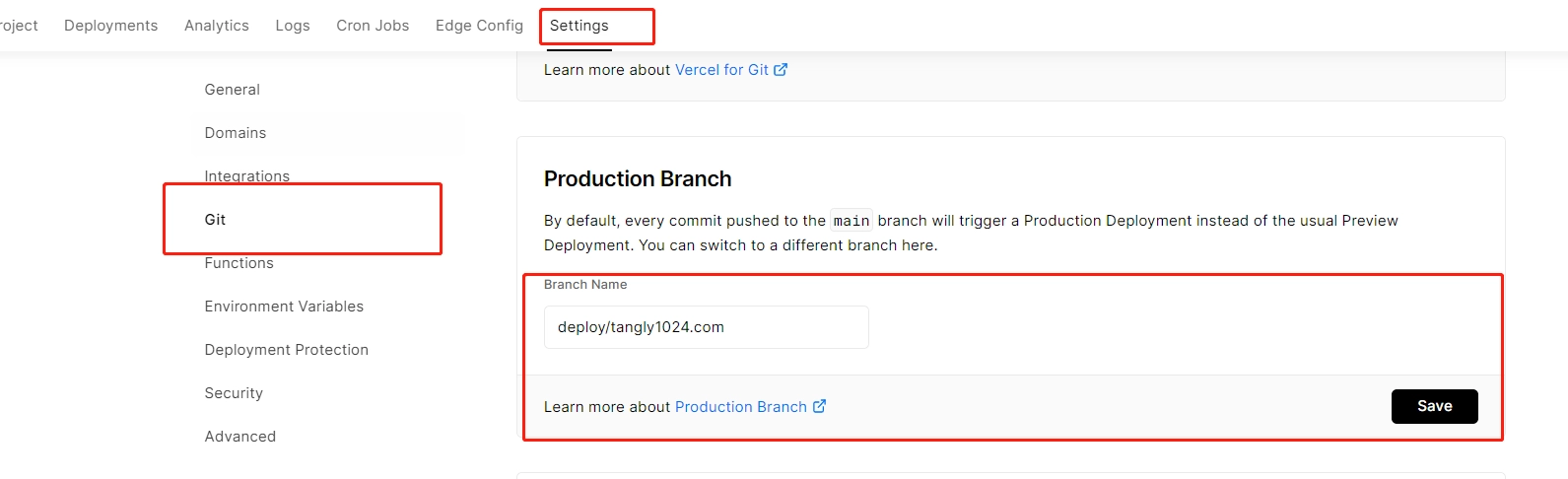The width and height of the screenshot is (1568, 479).
Task: Select Git in the settings sidebar
Action: pos(215,220)
